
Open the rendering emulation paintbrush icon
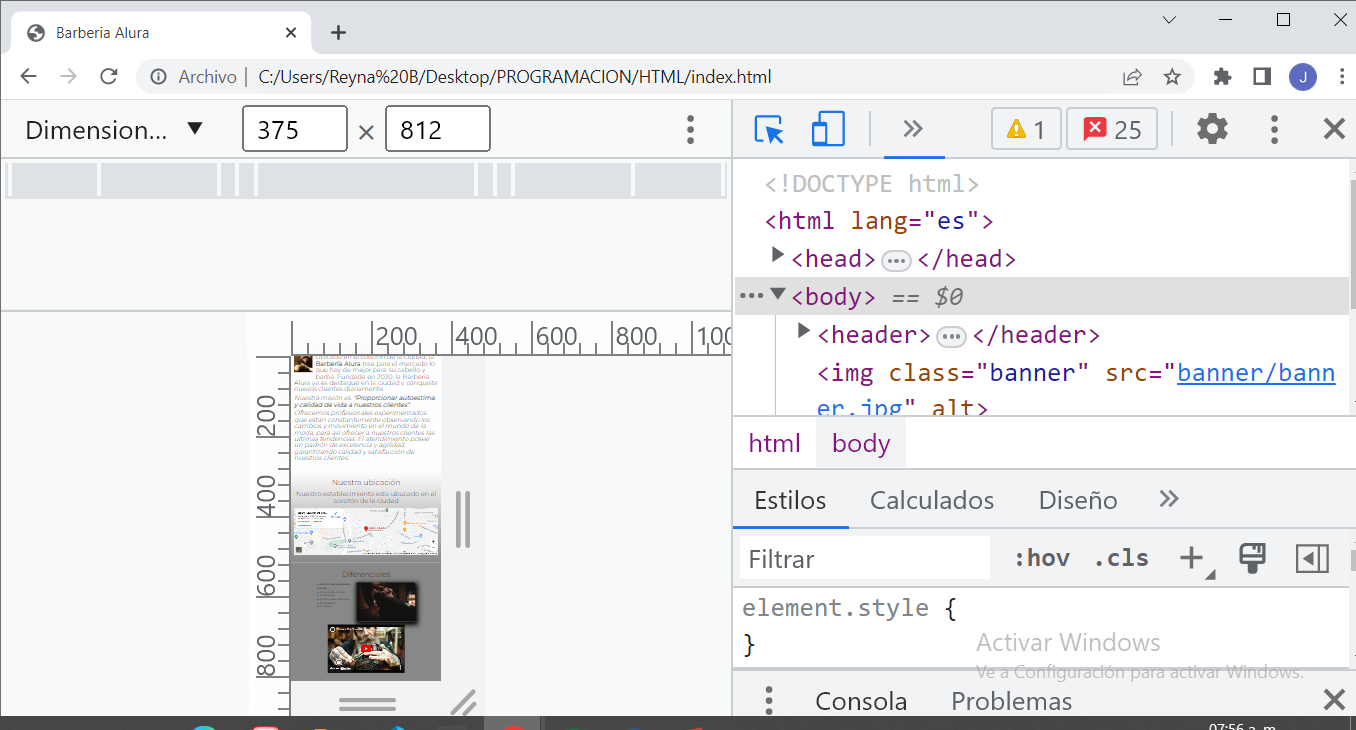coord(1252,558)
